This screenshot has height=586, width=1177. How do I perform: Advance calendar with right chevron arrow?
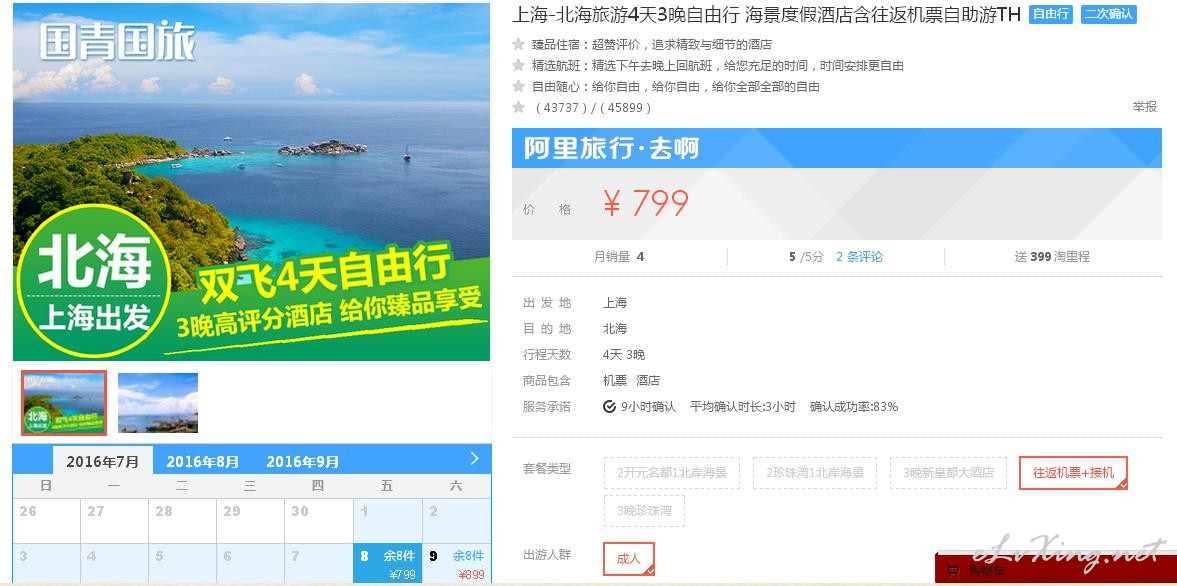click(474, 459)
